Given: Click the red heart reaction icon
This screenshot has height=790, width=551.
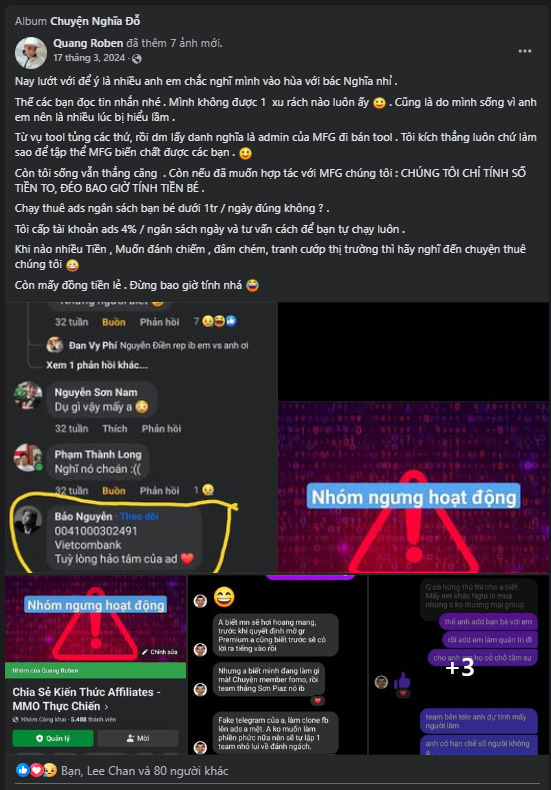Looking at the screenshot, I should (x=36, y=770).
